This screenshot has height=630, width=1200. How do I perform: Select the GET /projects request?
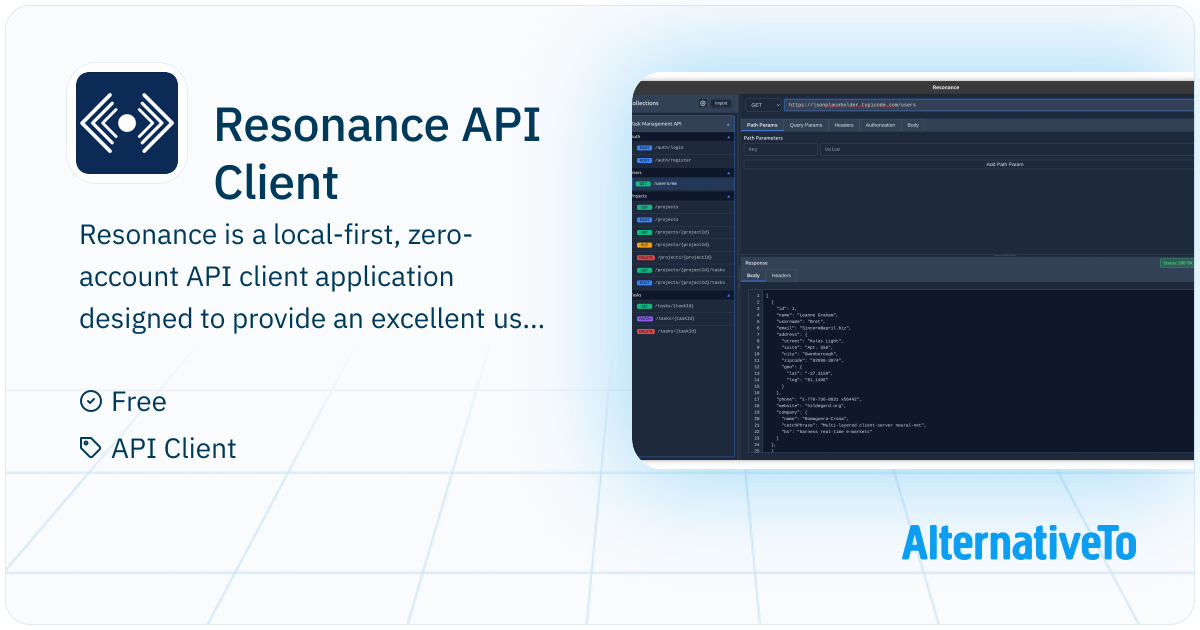pos(683,207)
